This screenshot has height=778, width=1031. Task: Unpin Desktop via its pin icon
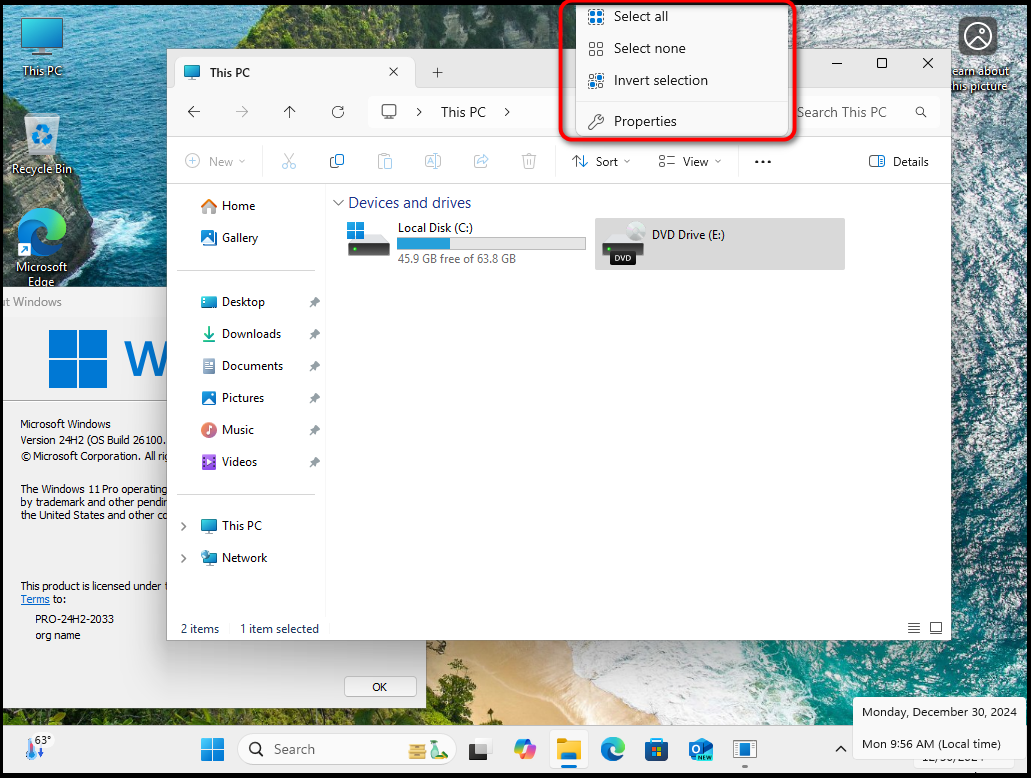[x=314, y=303]
